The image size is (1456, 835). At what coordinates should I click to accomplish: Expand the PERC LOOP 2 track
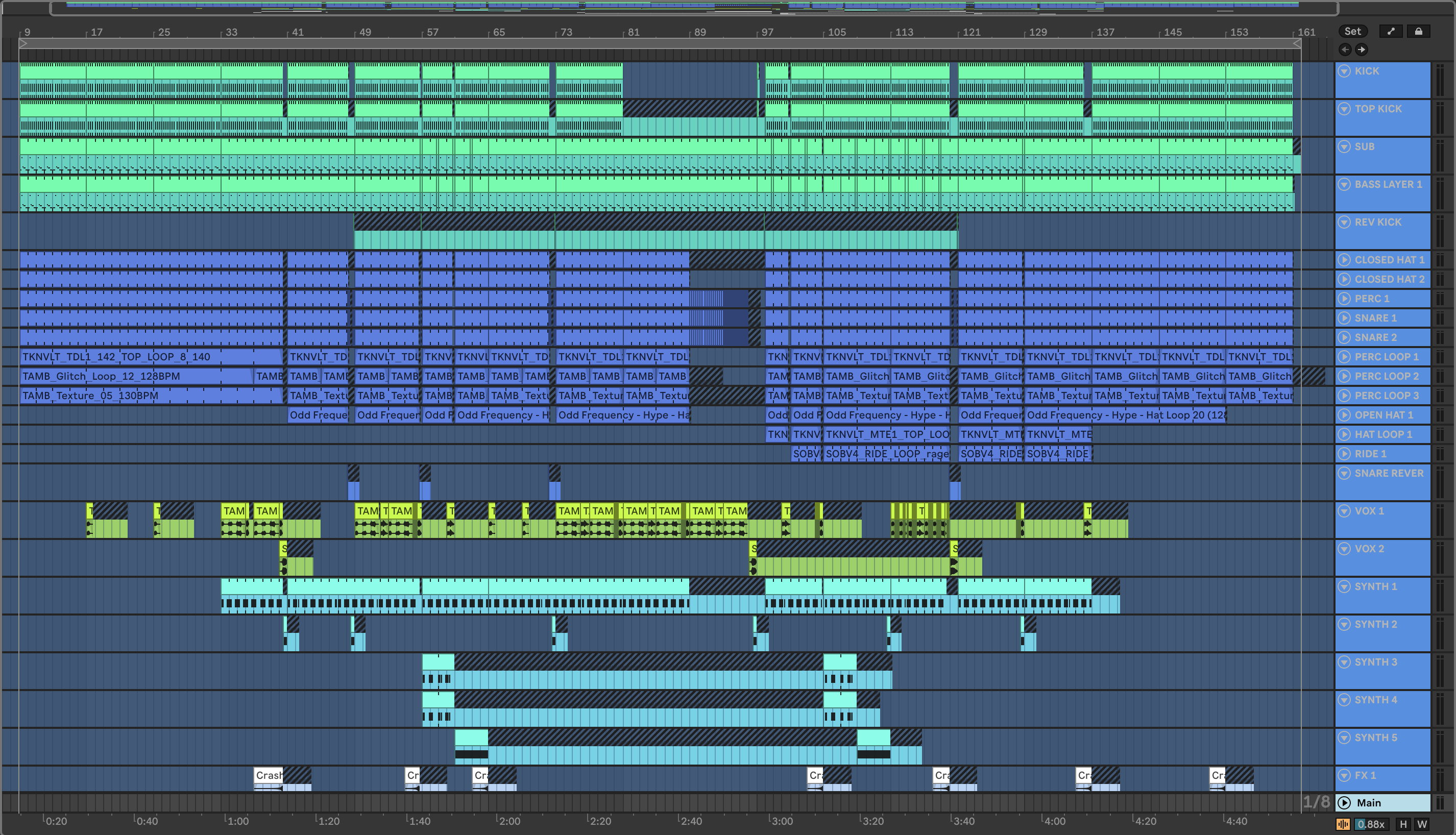tap(1344, 376)
